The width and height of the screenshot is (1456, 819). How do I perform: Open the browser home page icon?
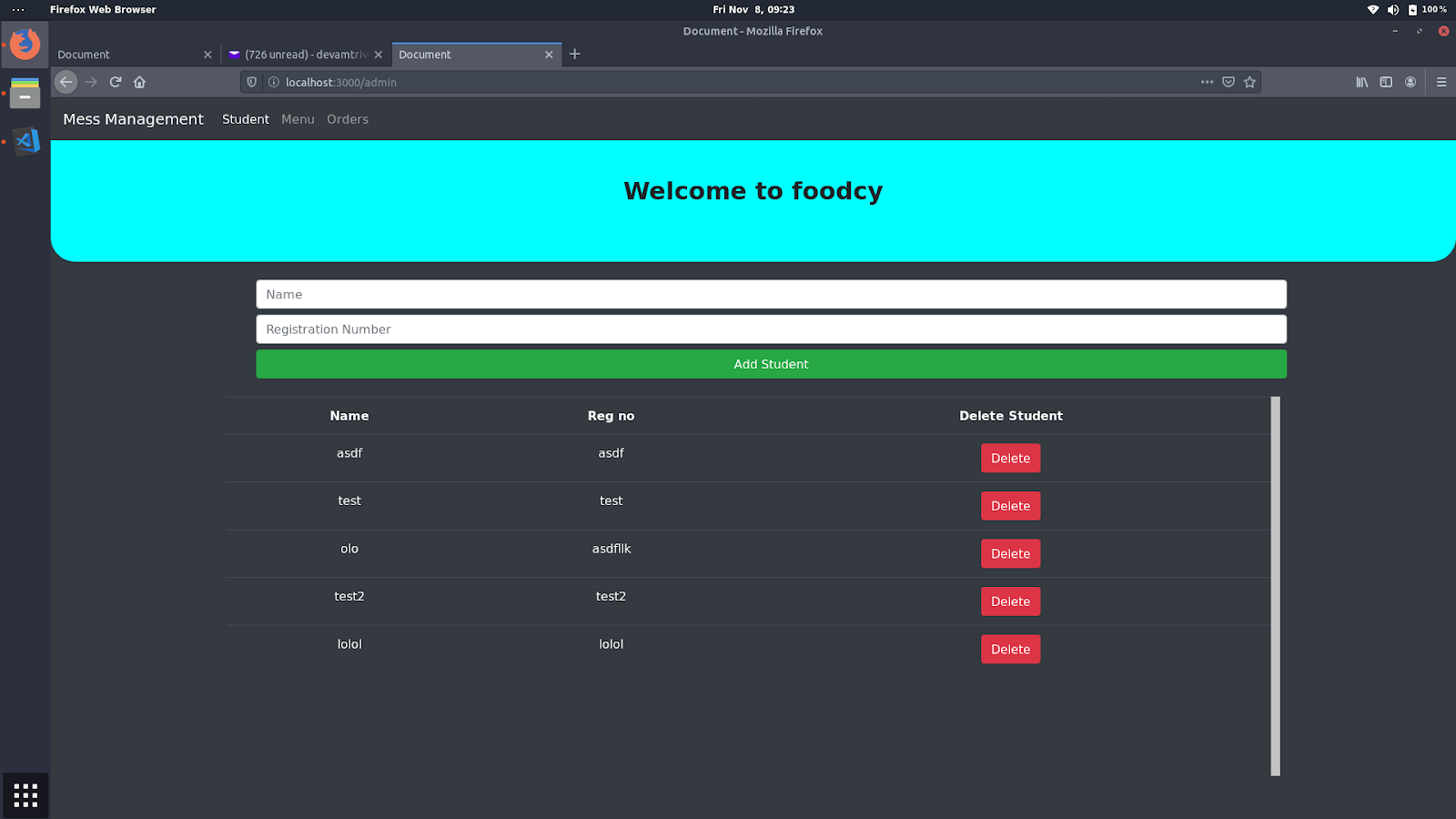(139, 82)
